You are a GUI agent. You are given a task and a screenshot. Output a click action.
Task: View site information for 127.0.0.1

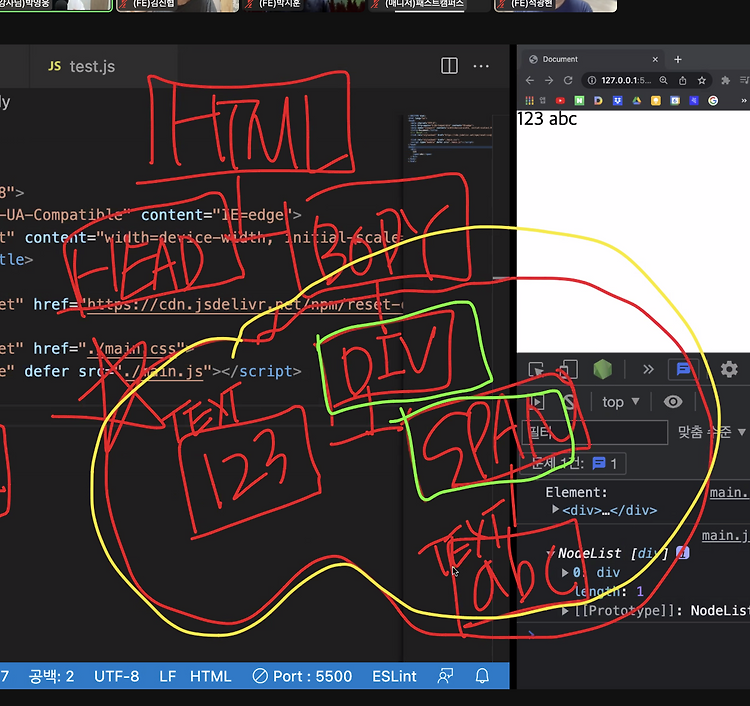point(592,80)
